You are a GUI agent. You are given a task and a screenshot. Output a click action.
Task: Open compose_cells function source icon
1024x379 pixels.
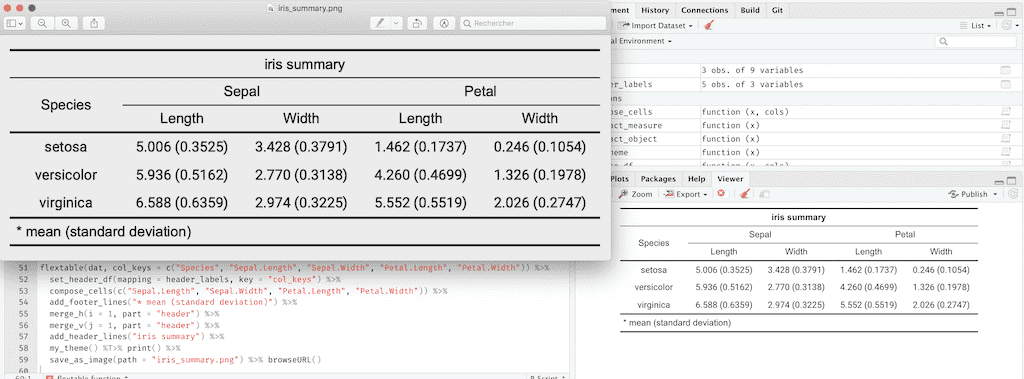pos(1006,112)
